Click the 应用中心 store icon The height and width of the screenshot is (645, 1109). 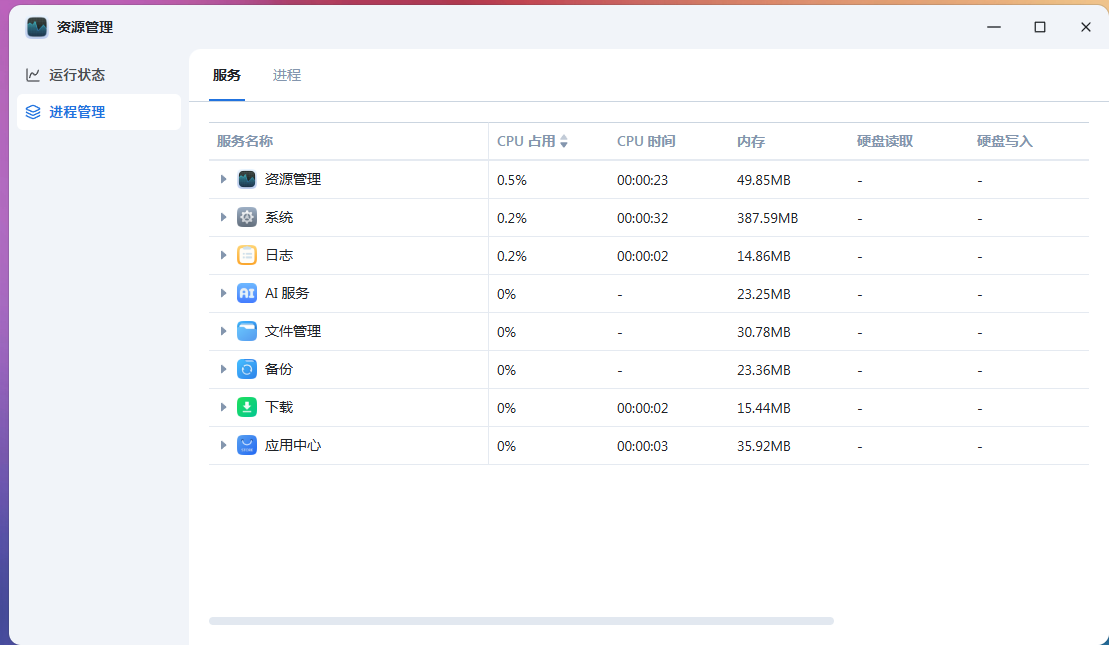pos(247,446)
